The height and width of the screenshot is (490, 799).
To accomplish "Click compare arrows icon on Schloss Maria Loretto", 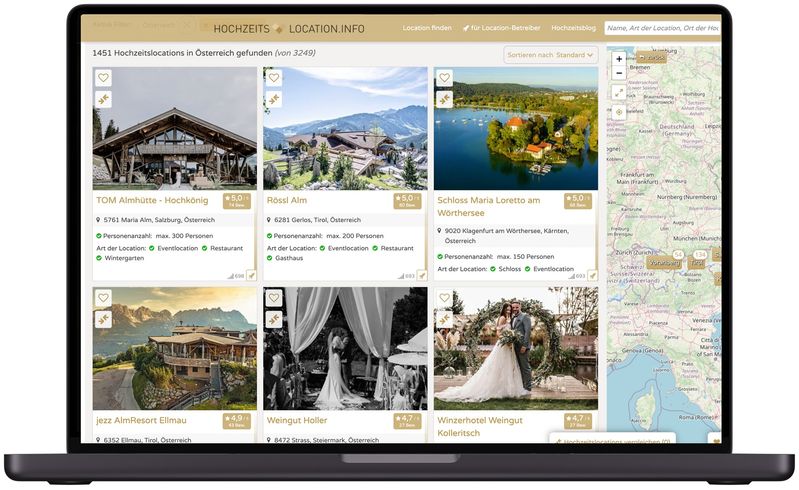I will click(x=444, y=99).
